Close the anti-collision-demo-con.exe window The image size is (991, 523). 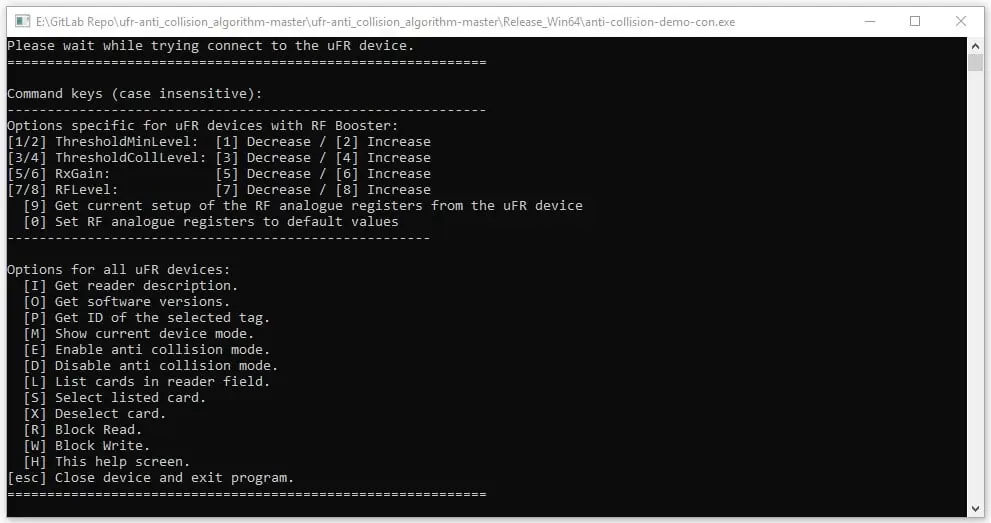tap(961, 21)
